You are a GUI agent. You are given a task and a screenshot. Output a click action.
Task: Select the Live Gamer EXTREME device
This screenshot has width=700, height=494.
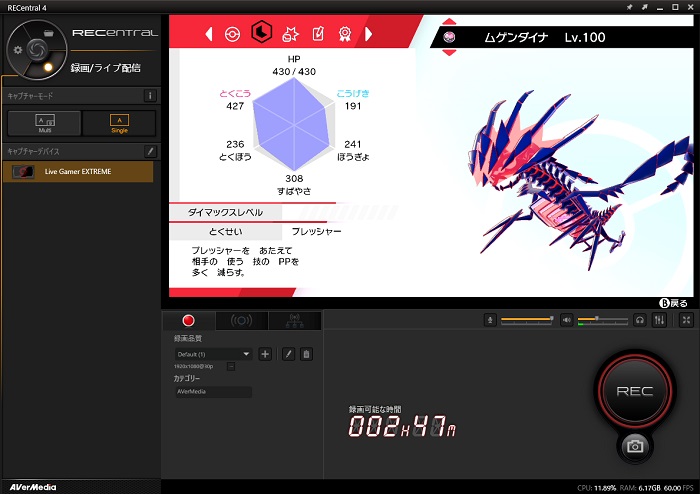pos(78,172)
